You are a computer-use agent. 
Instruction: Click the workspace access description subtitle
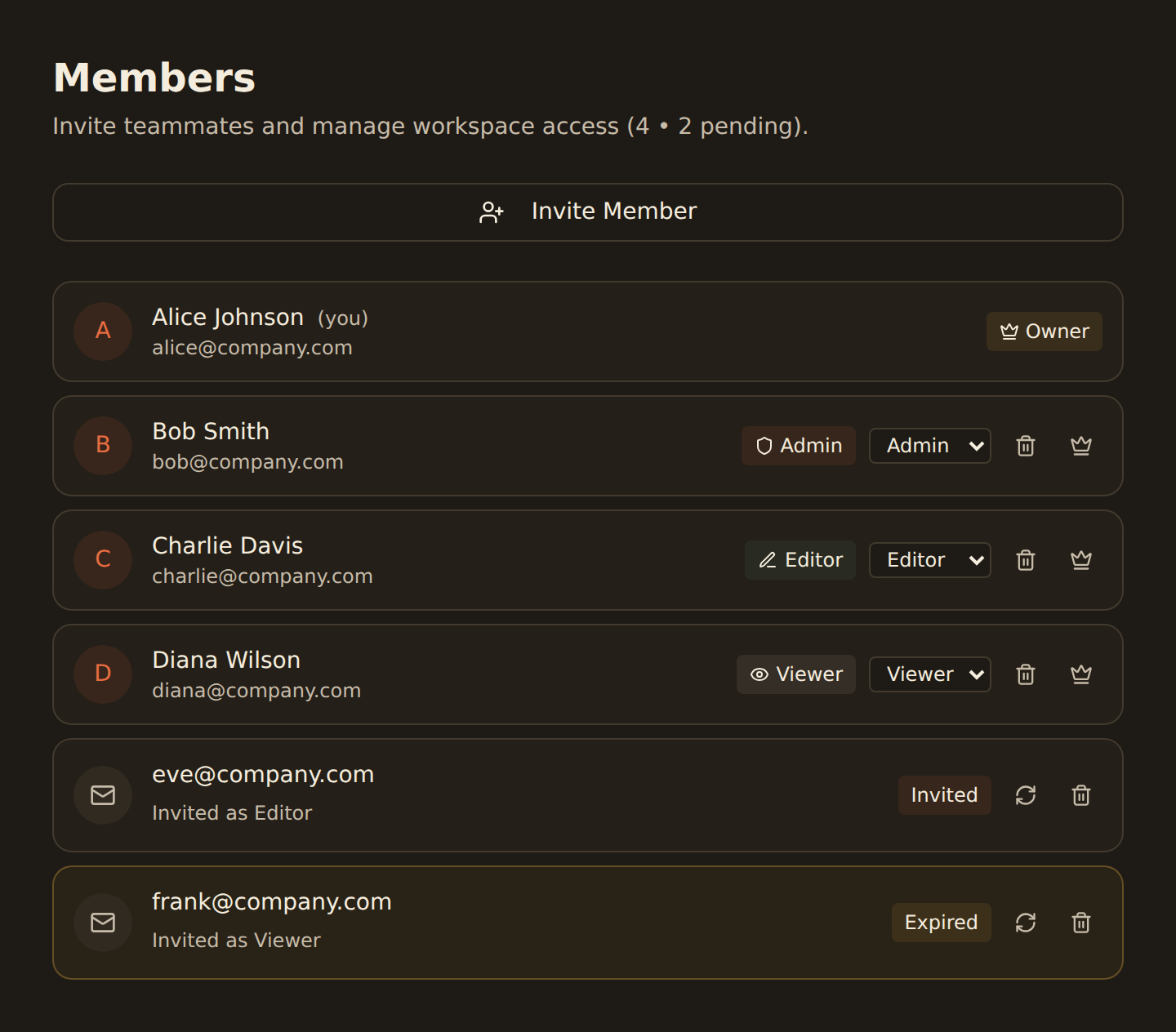pos(430,127)
